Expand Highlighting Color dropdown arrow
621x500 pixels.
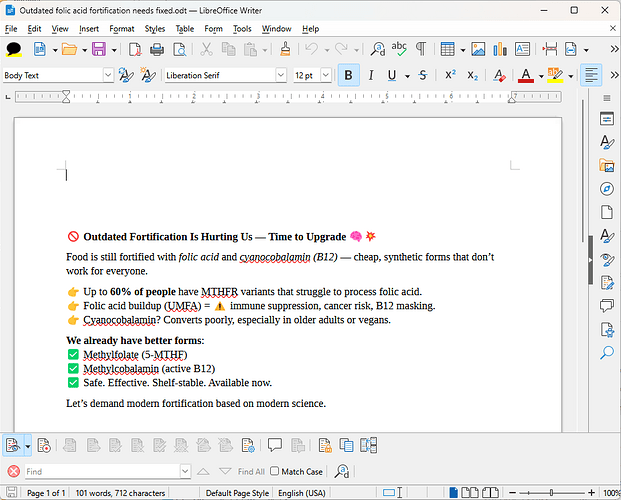click(x=570, y=76)
